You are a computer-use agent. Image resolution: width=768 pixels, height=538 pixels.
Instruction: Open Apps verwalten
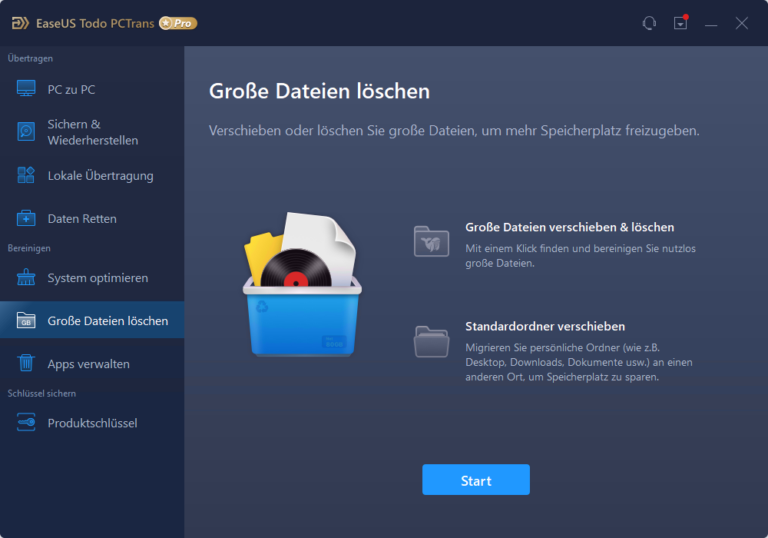click(92, 364)
